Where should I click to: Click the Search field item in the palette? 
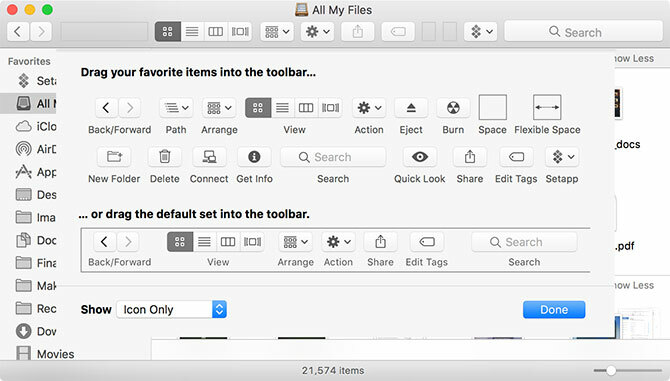pos(333,157)
